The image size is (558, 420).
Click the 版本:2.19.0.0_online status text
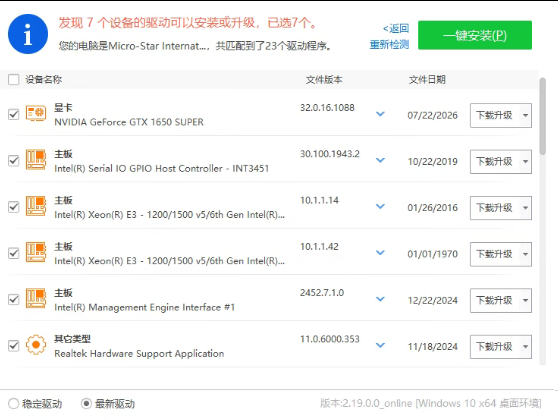[x=431, y=403]
